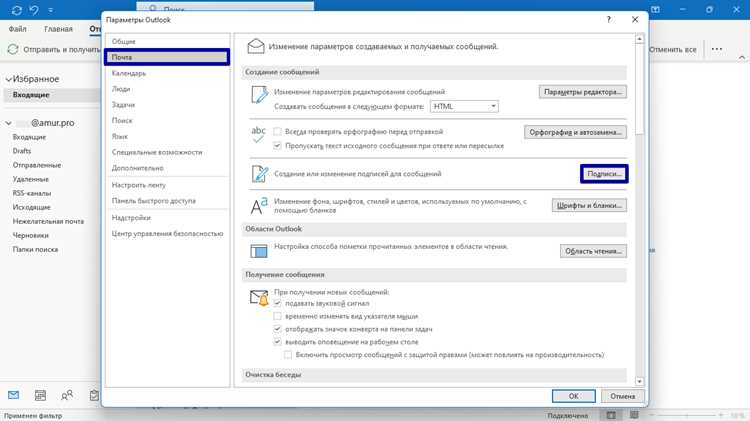This screenshot has width=750, height=421.
Task: Click the OK button in dialog
Action: tap(574, 396)
